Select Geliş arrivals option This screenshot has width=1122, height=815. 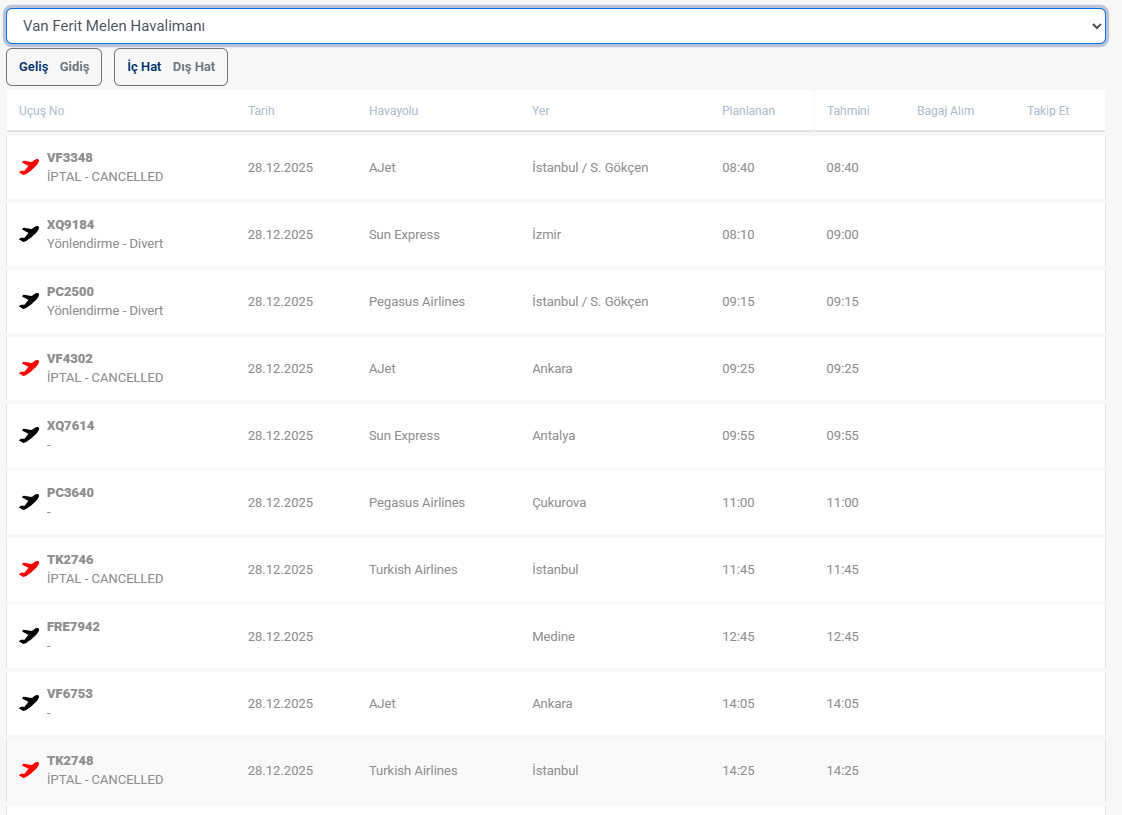(x=33, y=67)
